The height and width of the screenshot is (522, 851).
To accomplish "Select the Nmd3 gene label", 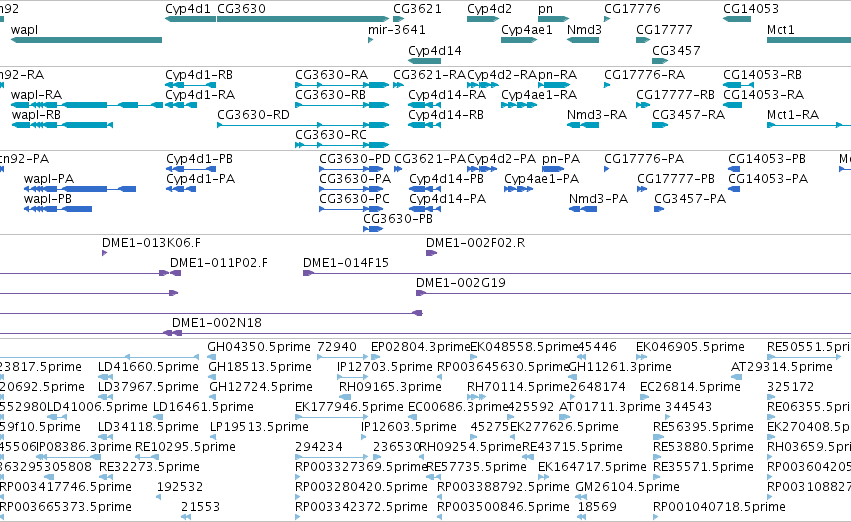I will [584, 29].
